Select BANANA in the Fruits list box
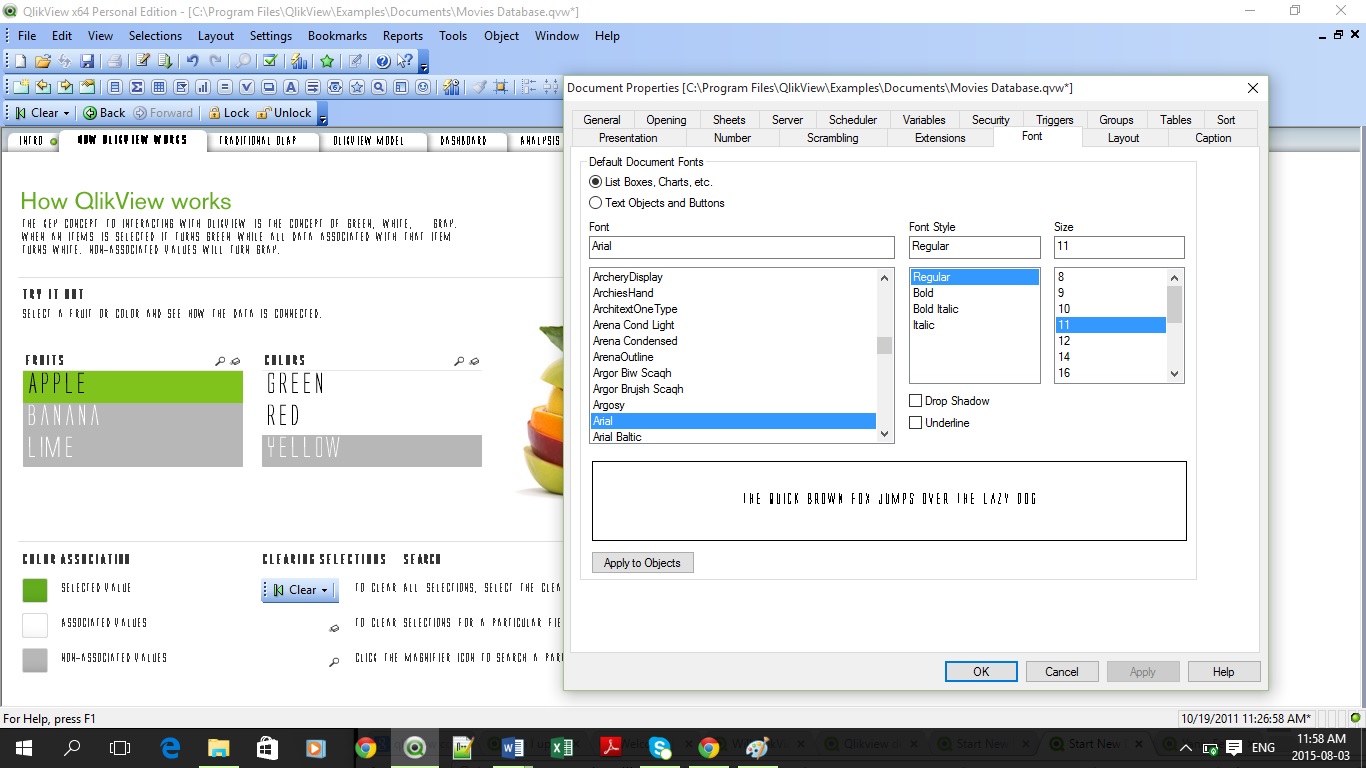Screen dimensions: 1366x768 (x=132, y=417)
